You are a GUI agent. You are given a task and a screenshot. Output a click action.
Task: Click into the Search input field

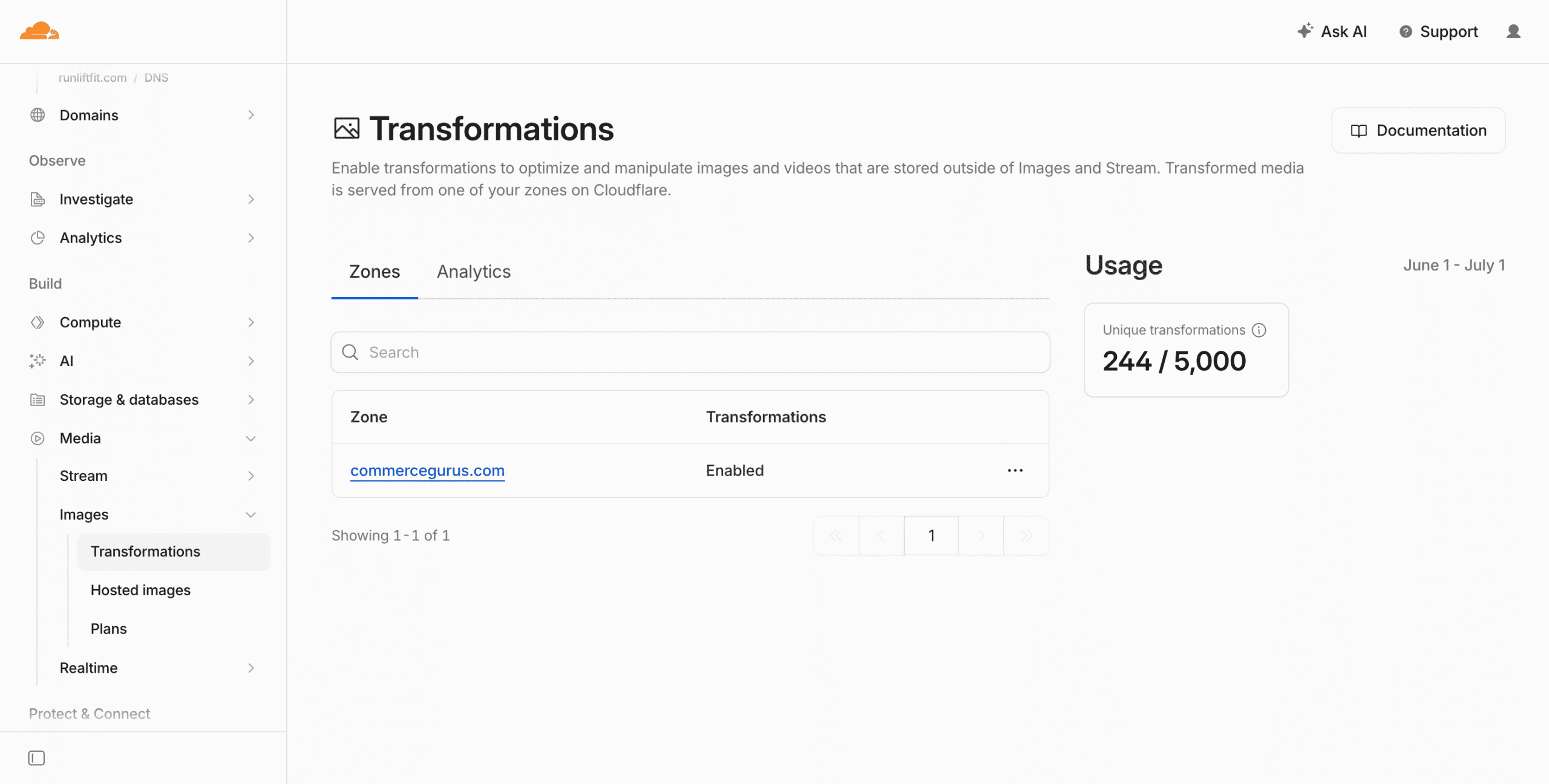click(690, 352)
